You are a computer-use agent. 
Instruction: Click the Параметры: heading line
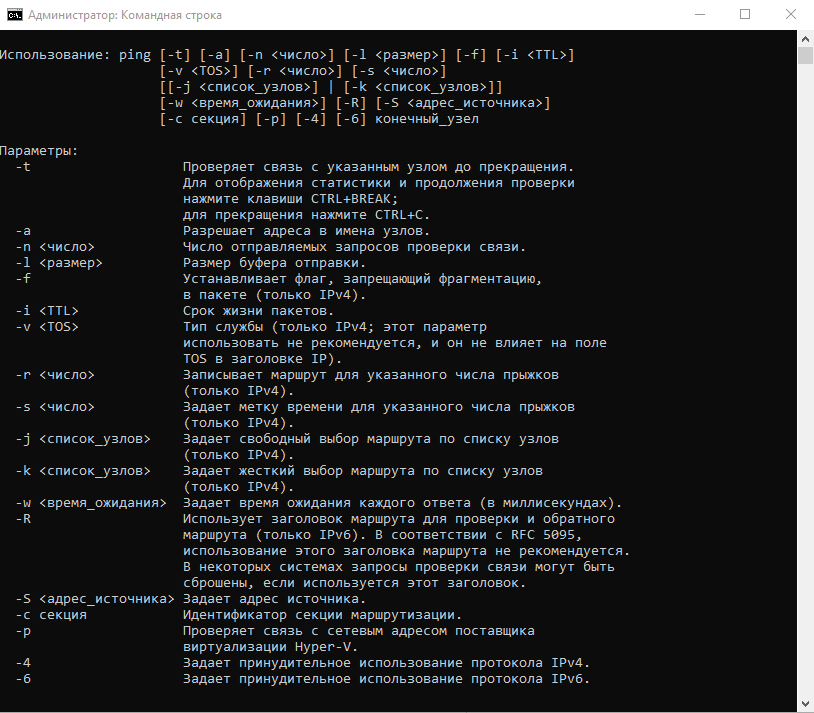[40, 151]
